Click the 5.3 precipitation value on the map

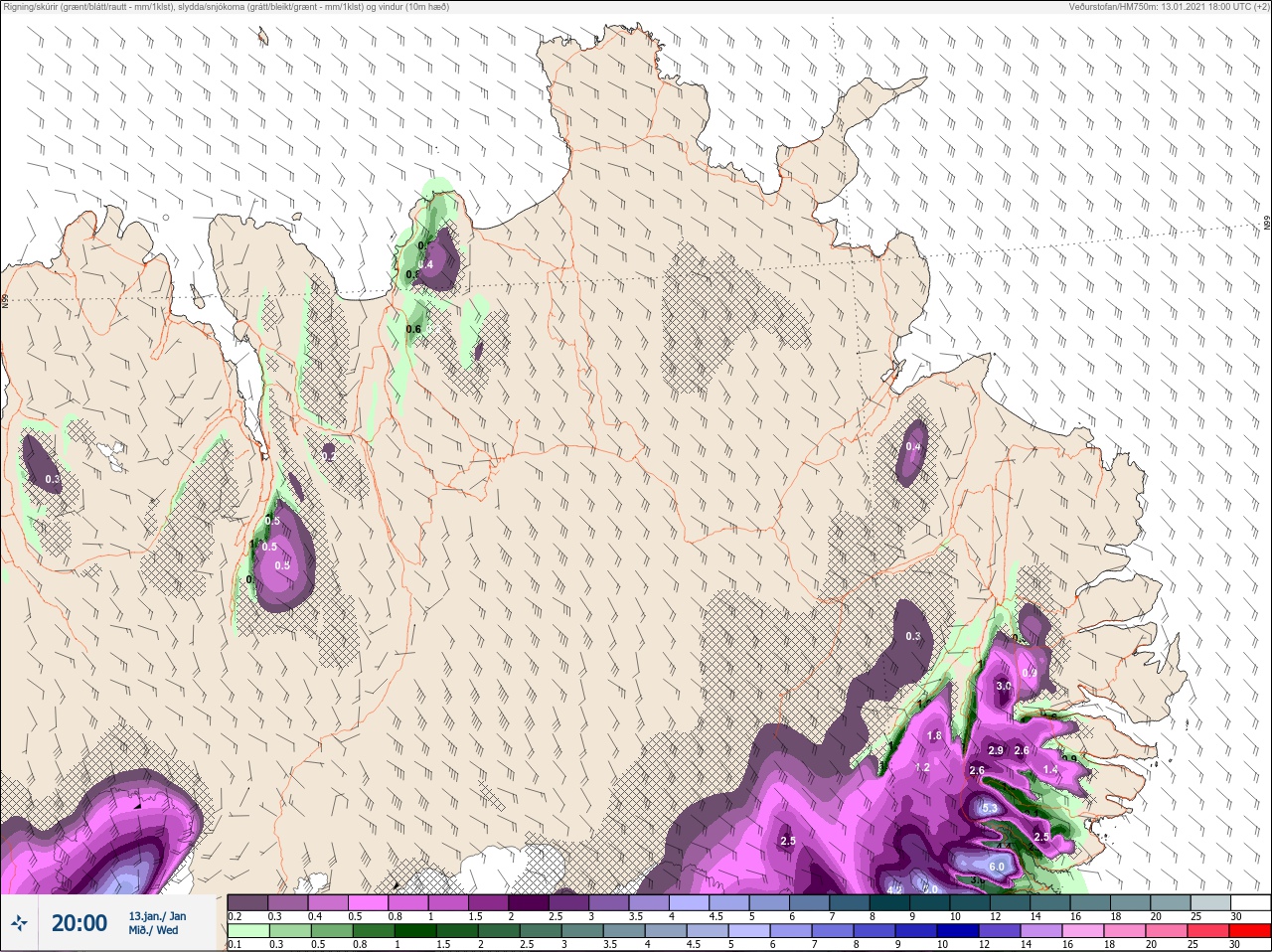[989, 809]
